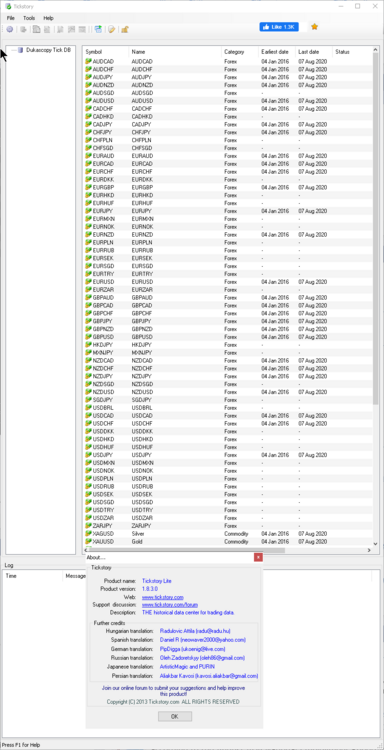Click the icon next to AUDCAD symbol
384x750 pixels.
click(88, 61)
